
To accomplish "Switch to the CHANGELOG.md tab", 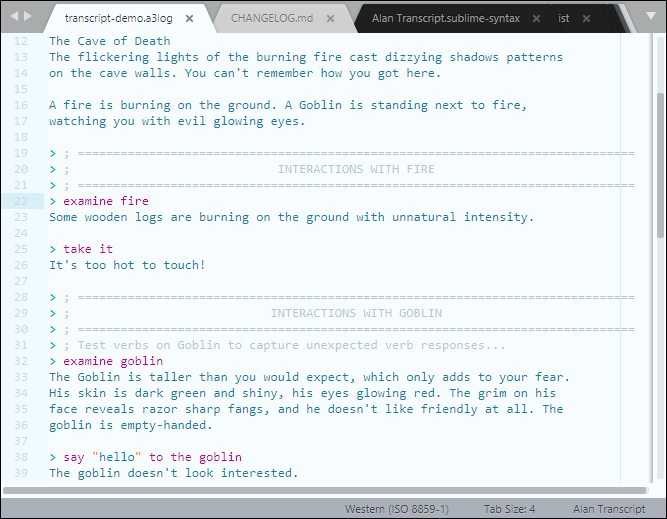I will click(272, 18).
